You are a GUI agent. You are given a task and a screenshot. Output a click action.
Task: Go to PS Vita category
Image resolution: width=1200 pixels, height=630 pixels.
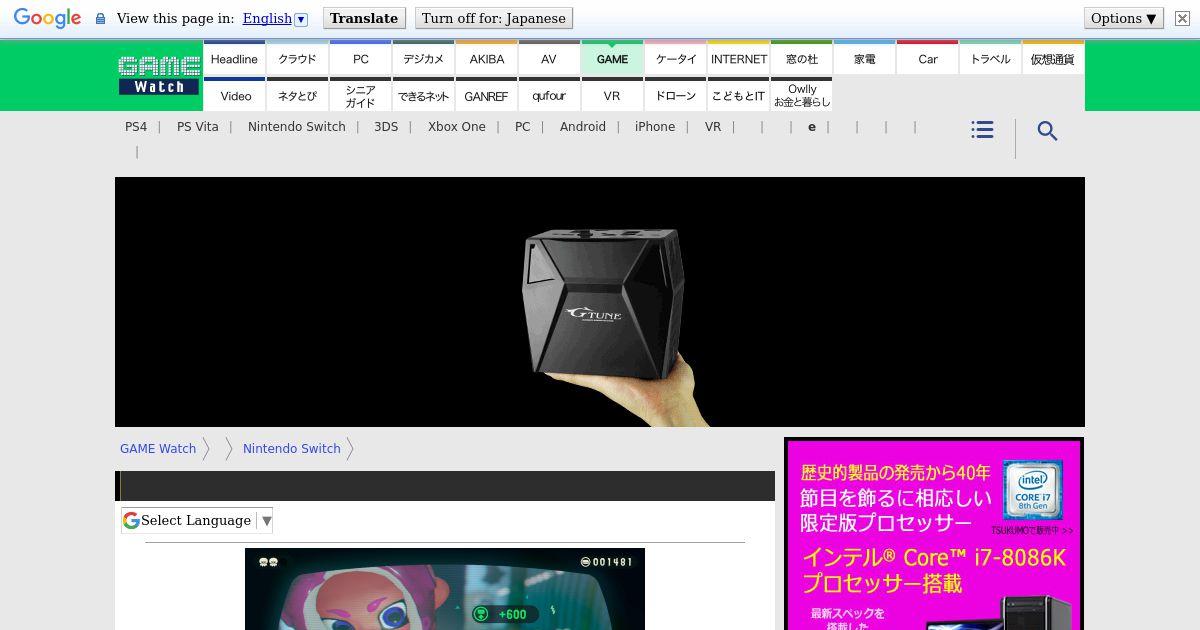pyautogui.click(x=197, y=126)
